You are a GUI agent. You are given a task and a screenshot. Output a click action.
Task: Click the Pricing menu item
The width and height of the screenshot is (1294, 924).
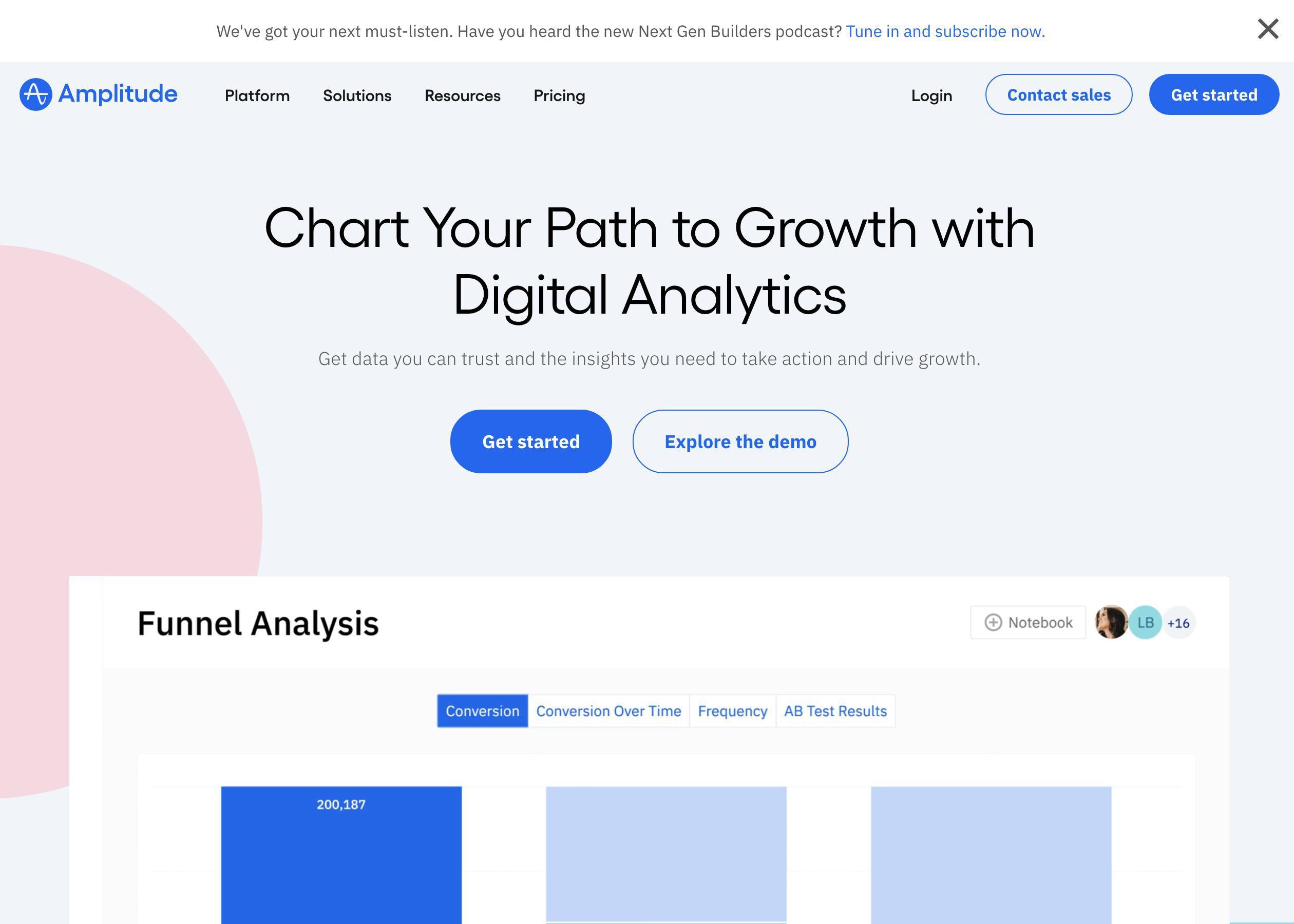click(x=559, y=94)
